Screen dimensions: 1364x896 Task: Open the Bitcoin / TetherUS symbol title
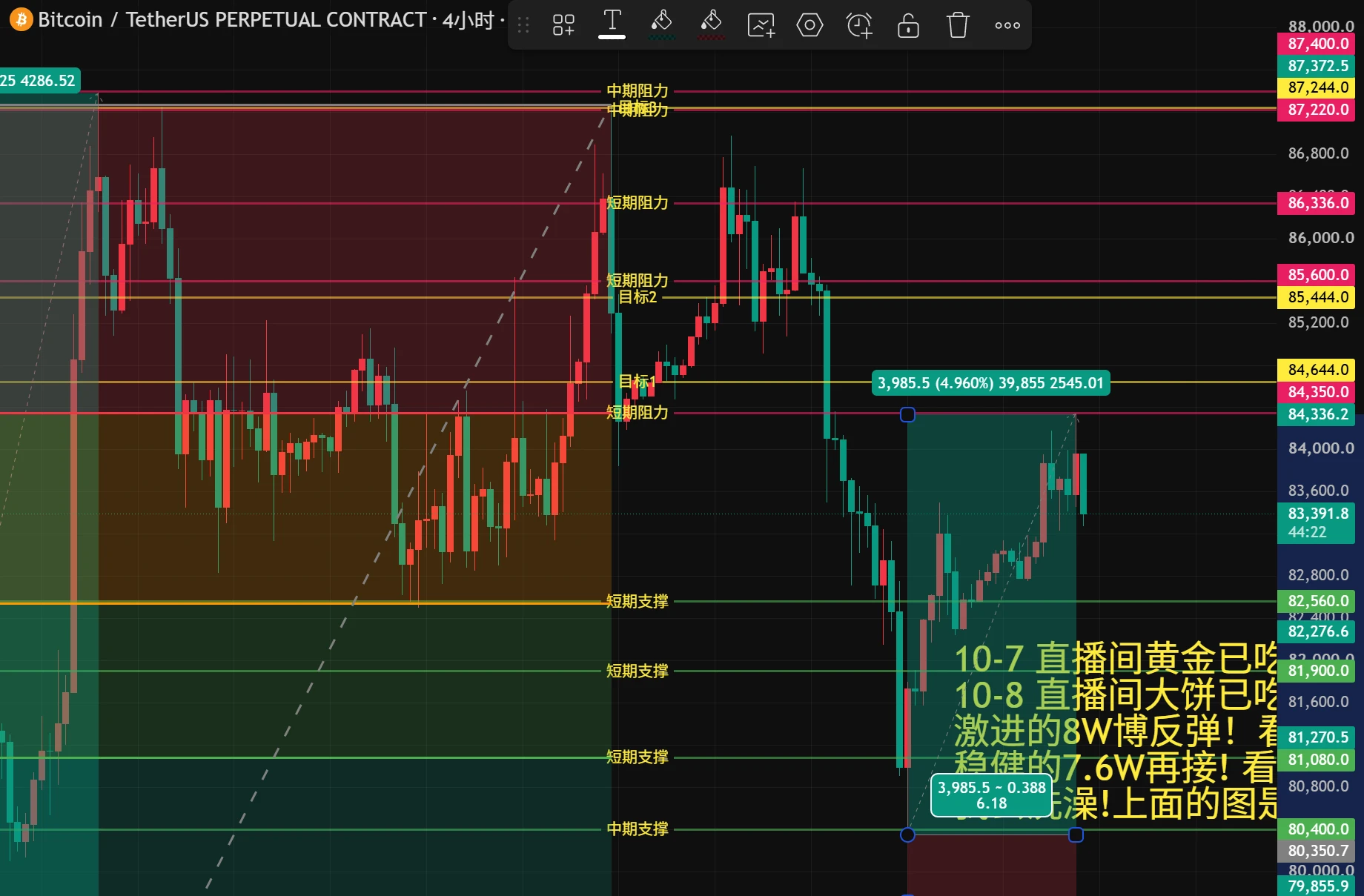tap(232, 19)
